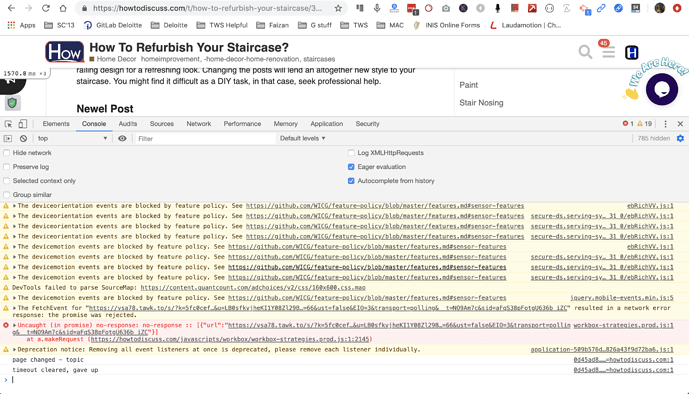Switch to the Application tab
The image size is (689, 394).
pos(326,124)
